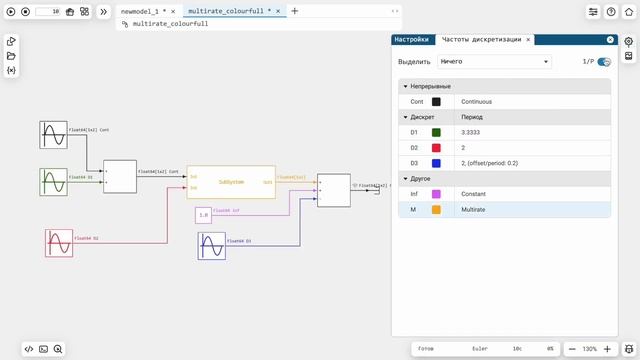This screenshot has width=640, height=360.
Task: Click the Период column header
Action: click(472, 117)
